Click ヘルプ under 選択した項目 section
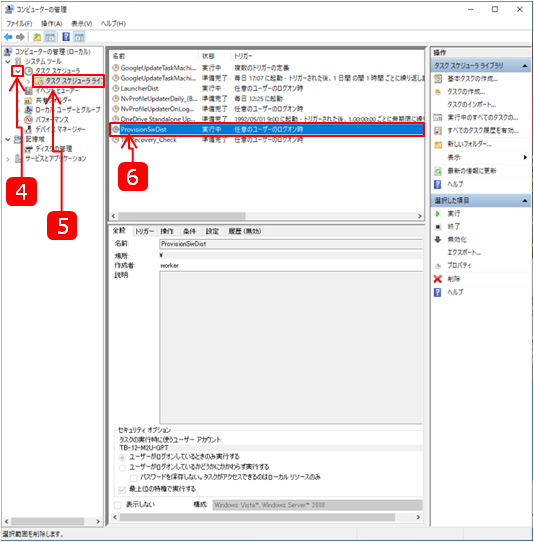 pos(455,292)
